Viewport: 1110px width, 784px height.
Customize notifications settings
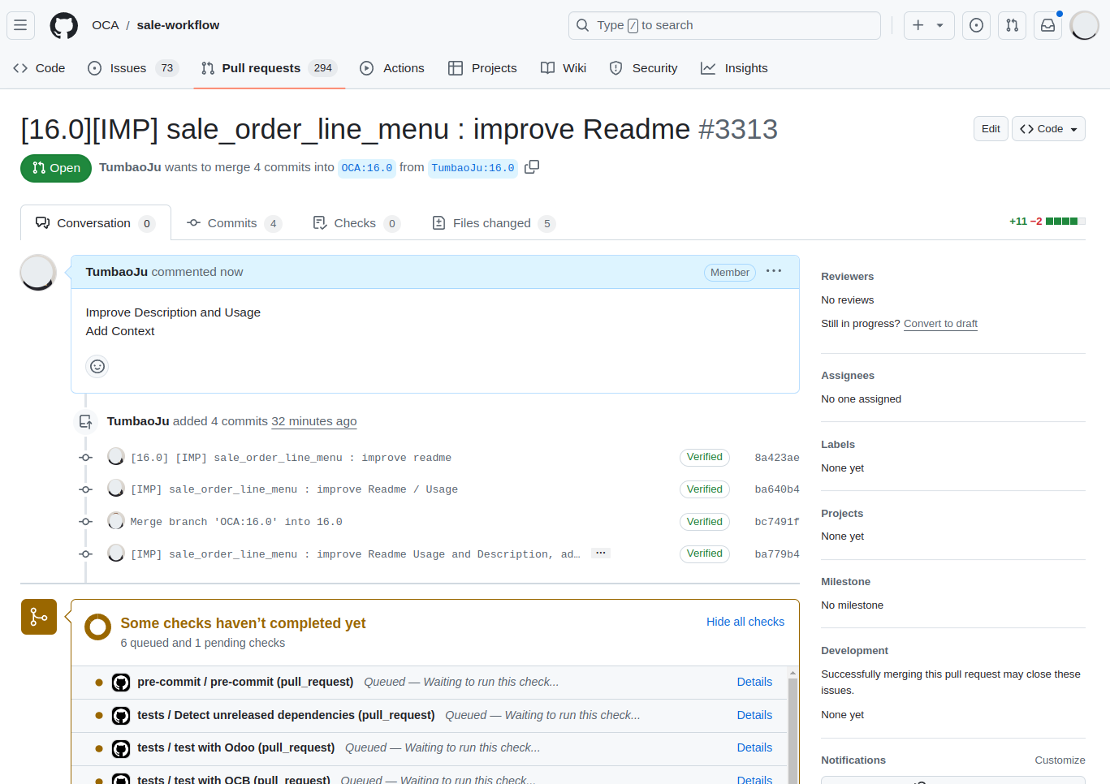[x=1059, y=760]
